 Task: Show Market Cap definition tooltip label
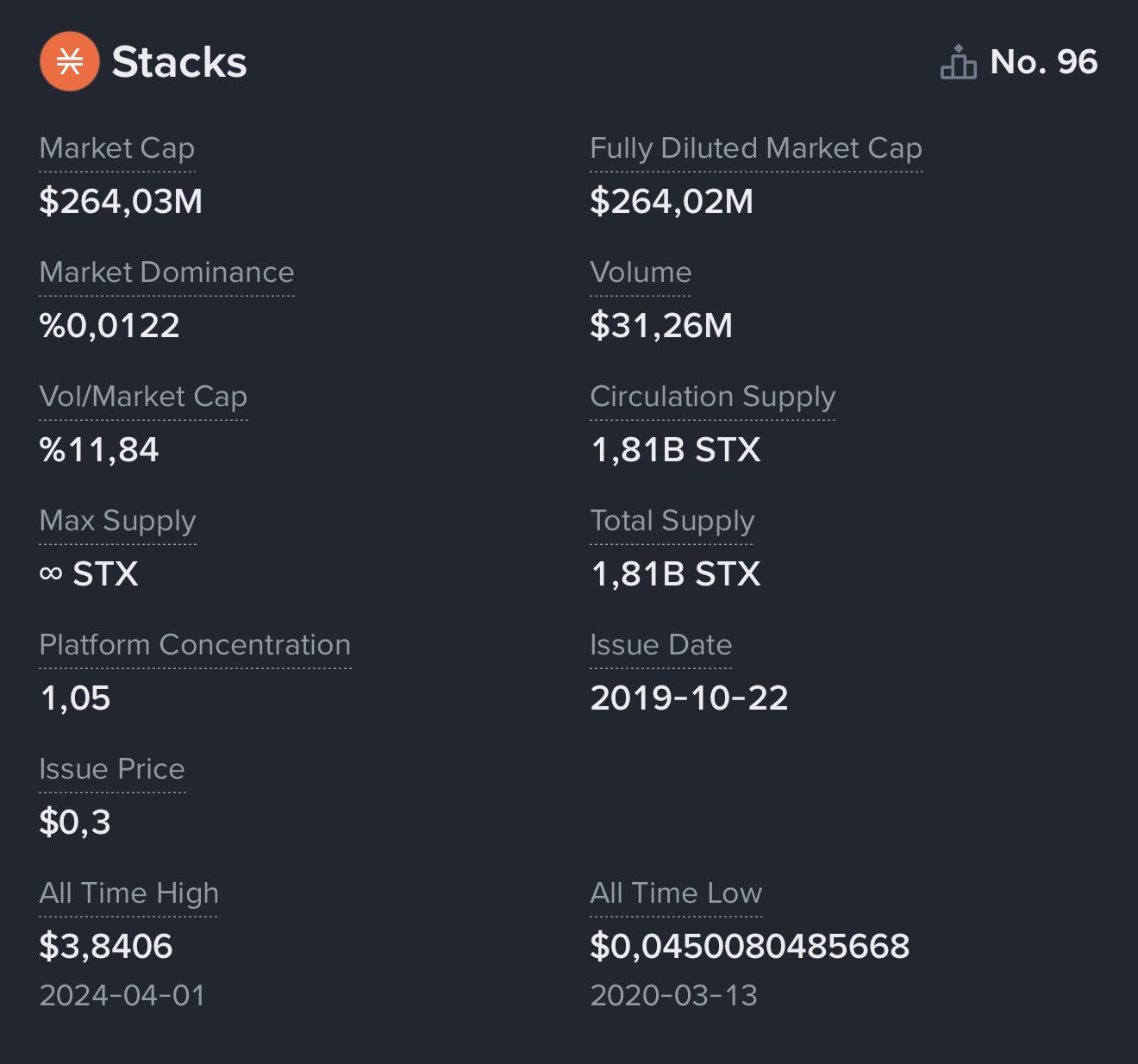(117, 148)
